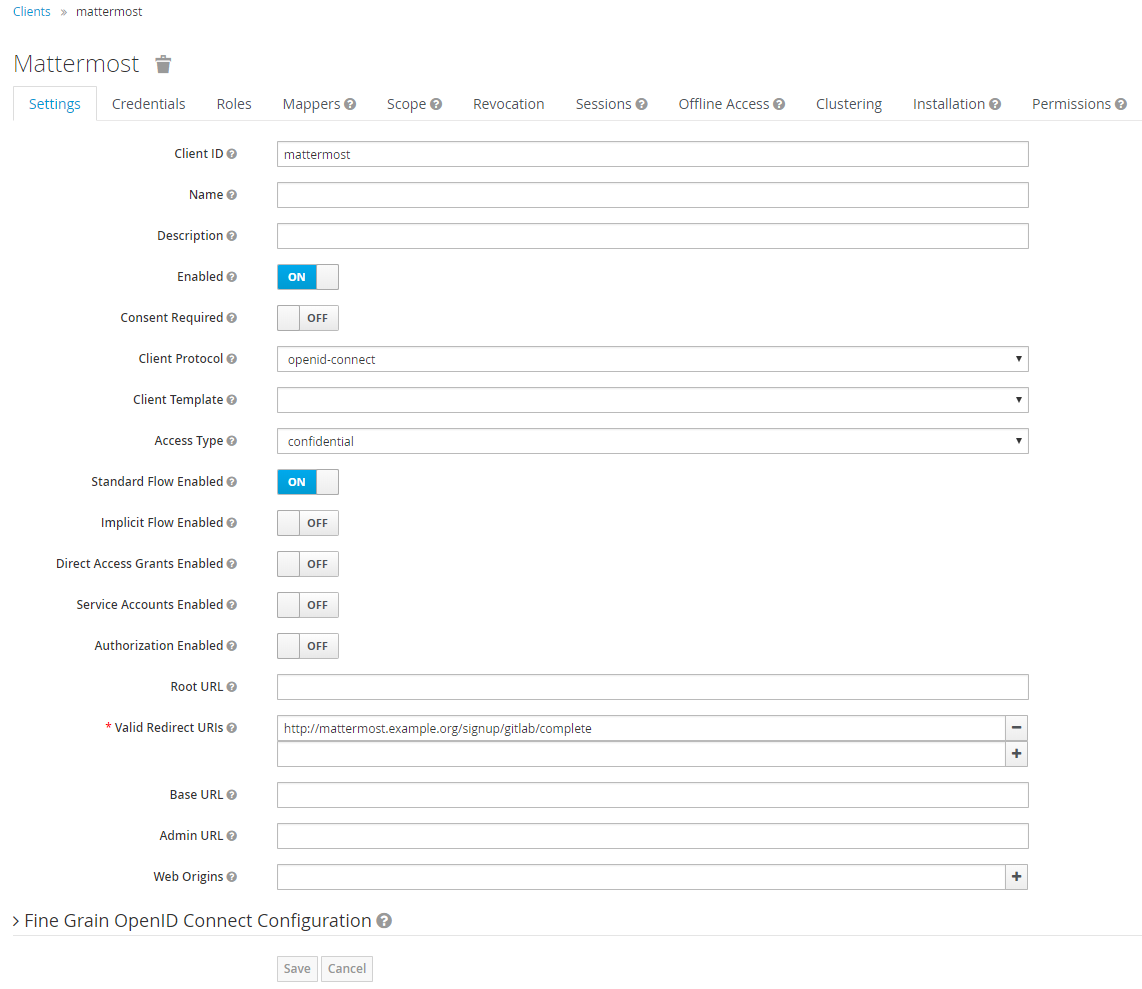Open the Installation tab
This screenshot has height=989, width=1142.
[949, 103]
